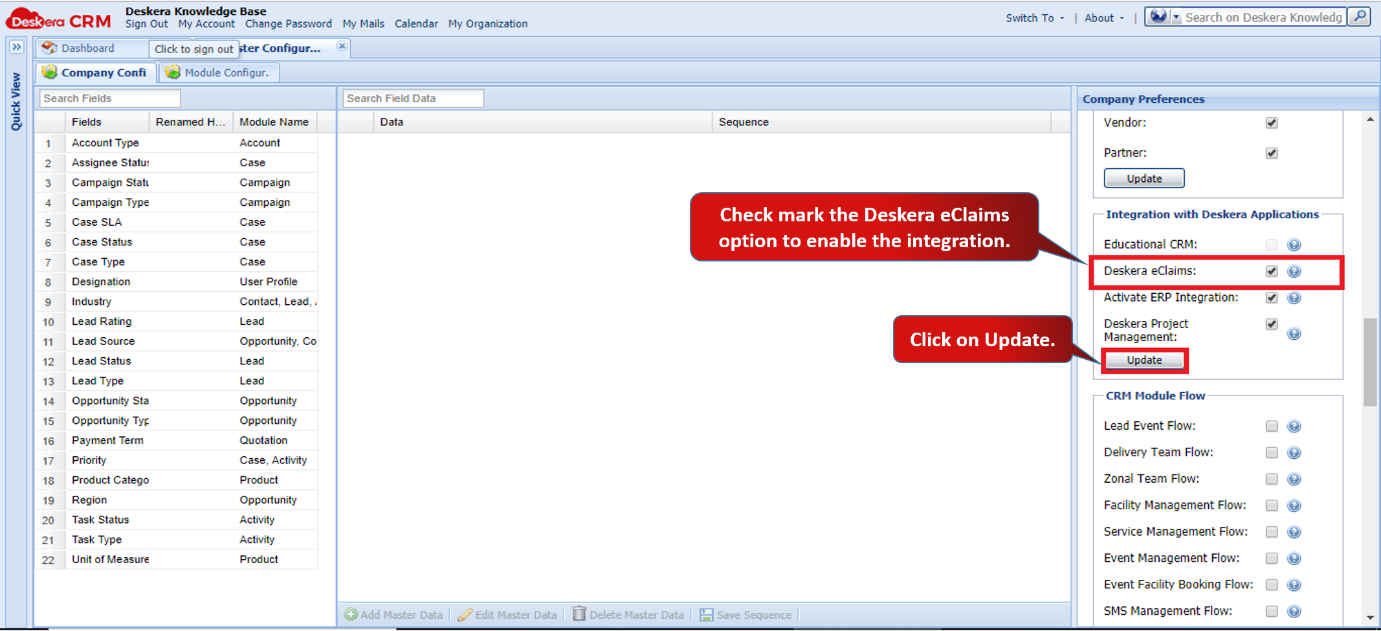1381x631 pixels.
Task: Enable the Delivery Team Flow checkbox
Action: 1272,452
